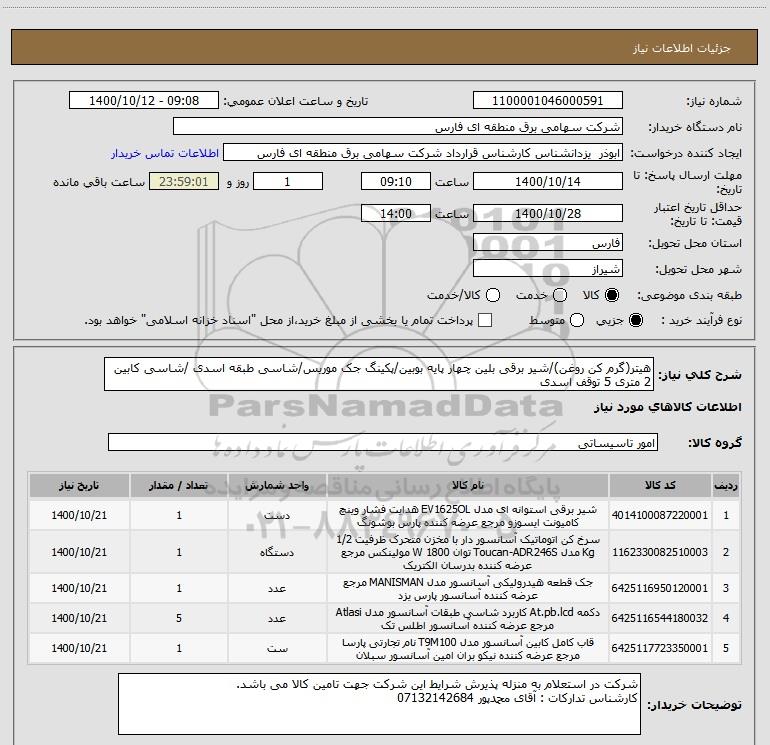Choose the متوسط purchase type radio
770x745 pixels.
tap(577, 320)
